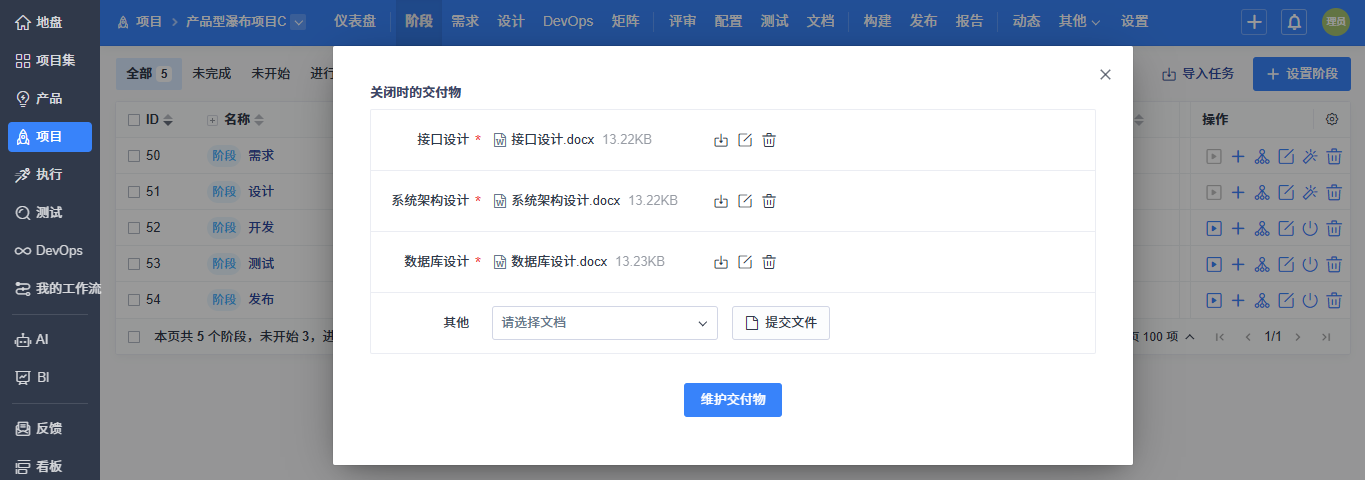1365x480 pixels.
Task: Open the 其他 navigation dropdown
Action: click(x=1079, y=21)
